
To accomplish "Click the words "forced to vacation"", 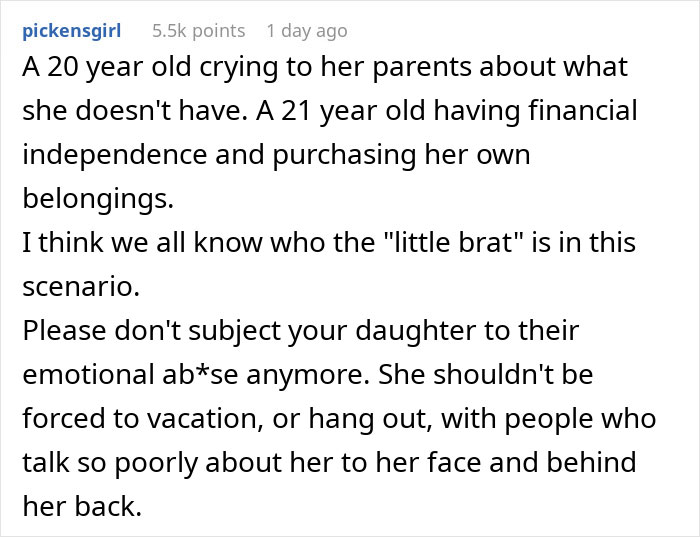I will coord(140,419).
